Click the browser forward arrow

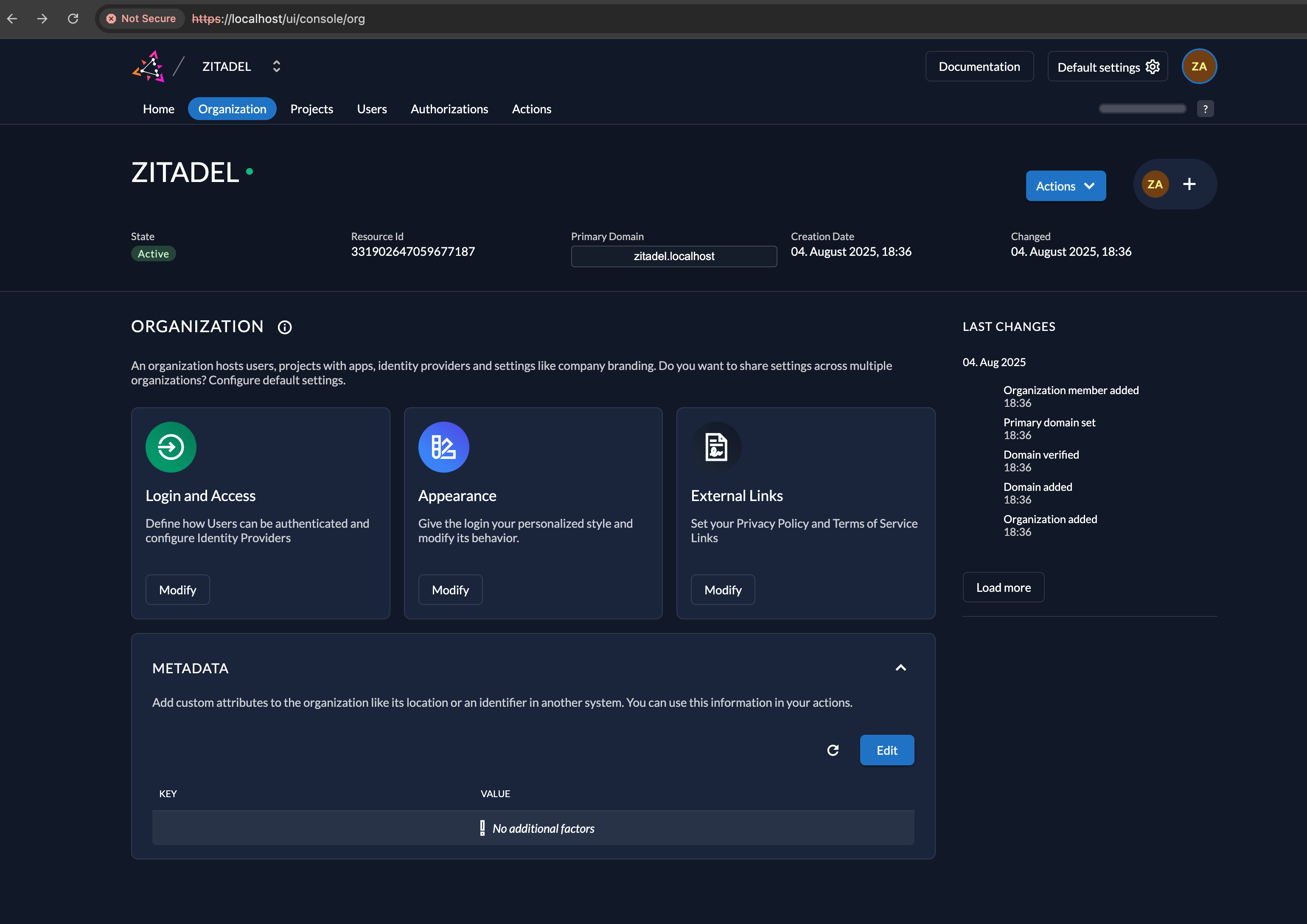tap(42, 19)
